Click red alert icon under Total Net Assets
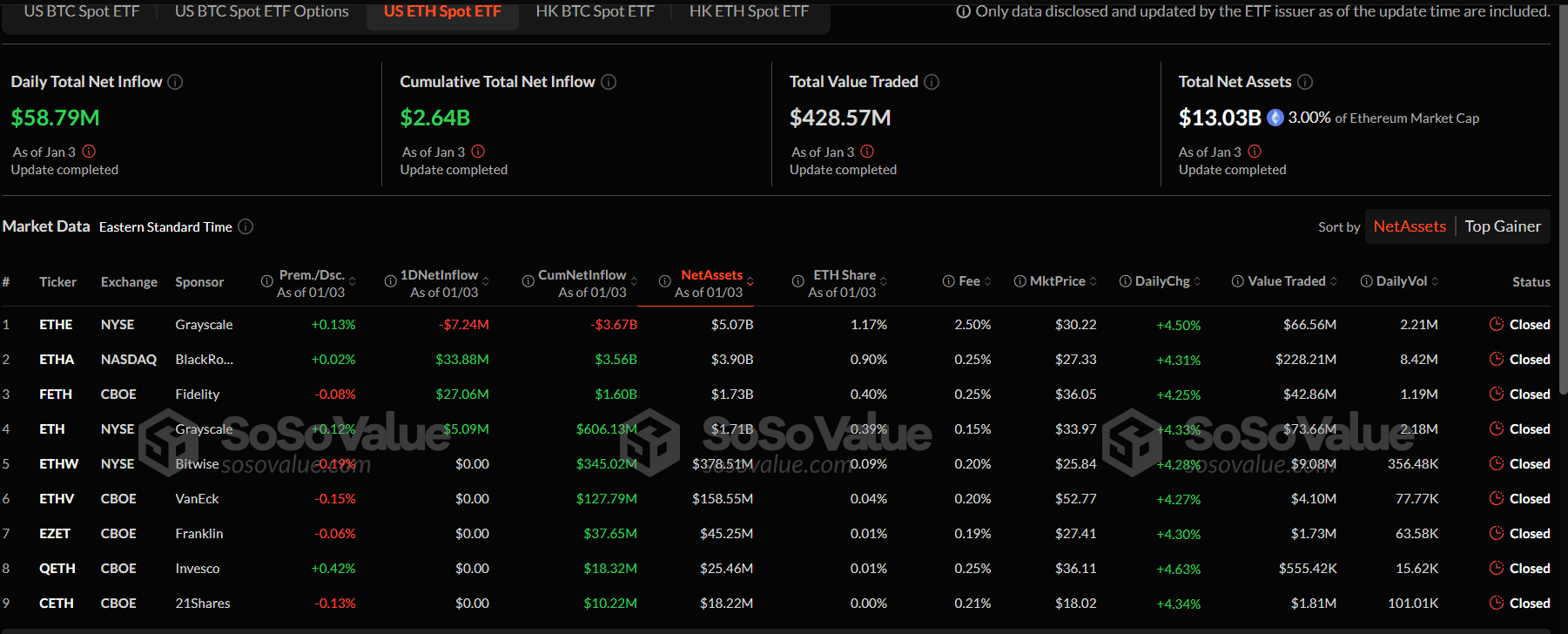Screen dimensions: 1568x634 pos(1255,152)
